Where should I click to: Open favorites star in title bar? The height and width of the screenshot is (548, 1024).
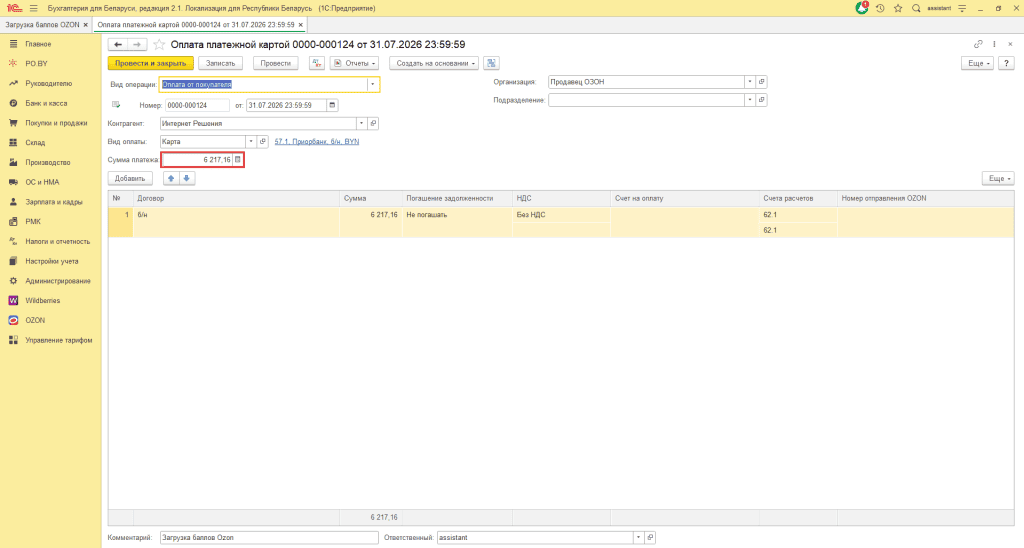click(x=898, y=8)
